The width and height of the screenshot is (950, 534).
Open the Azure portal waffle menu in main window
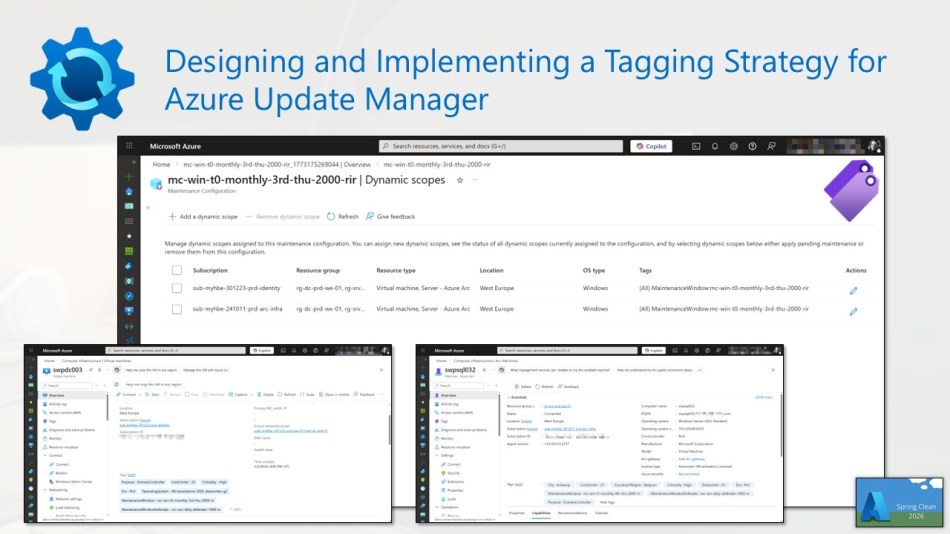click(x=130, y=146)
